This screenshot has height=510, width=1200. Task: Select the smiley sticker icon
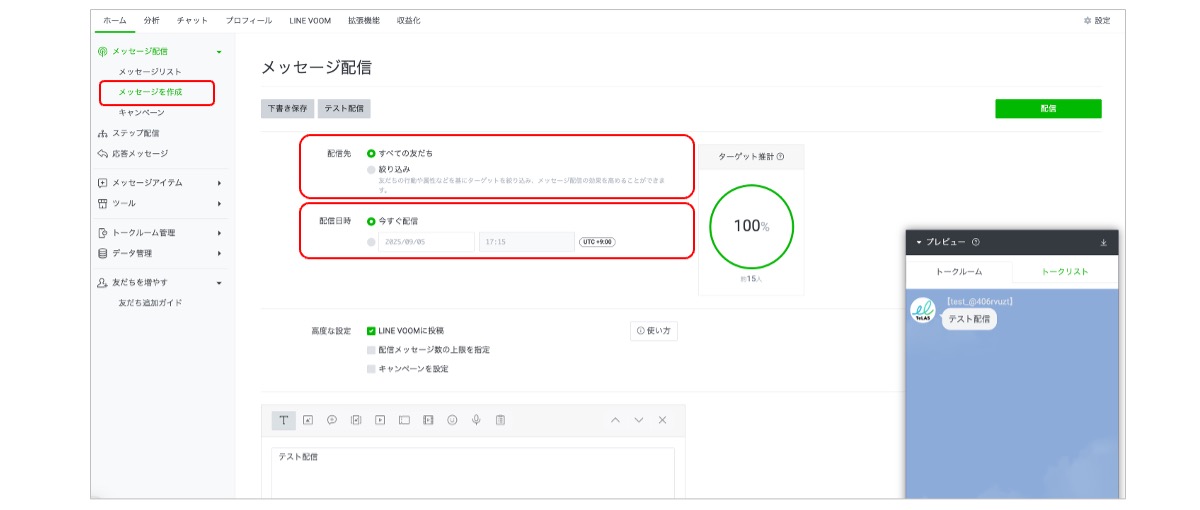[x=452, y=420]
